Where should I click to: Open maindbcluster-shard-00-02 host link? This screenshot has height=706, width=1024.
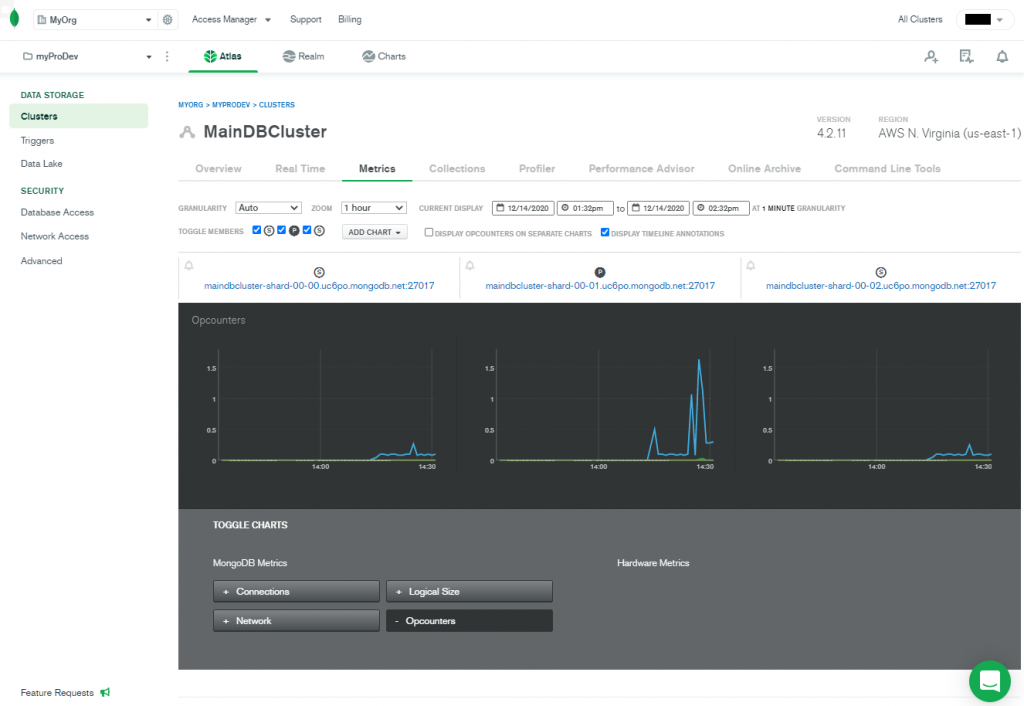[881, 285]
